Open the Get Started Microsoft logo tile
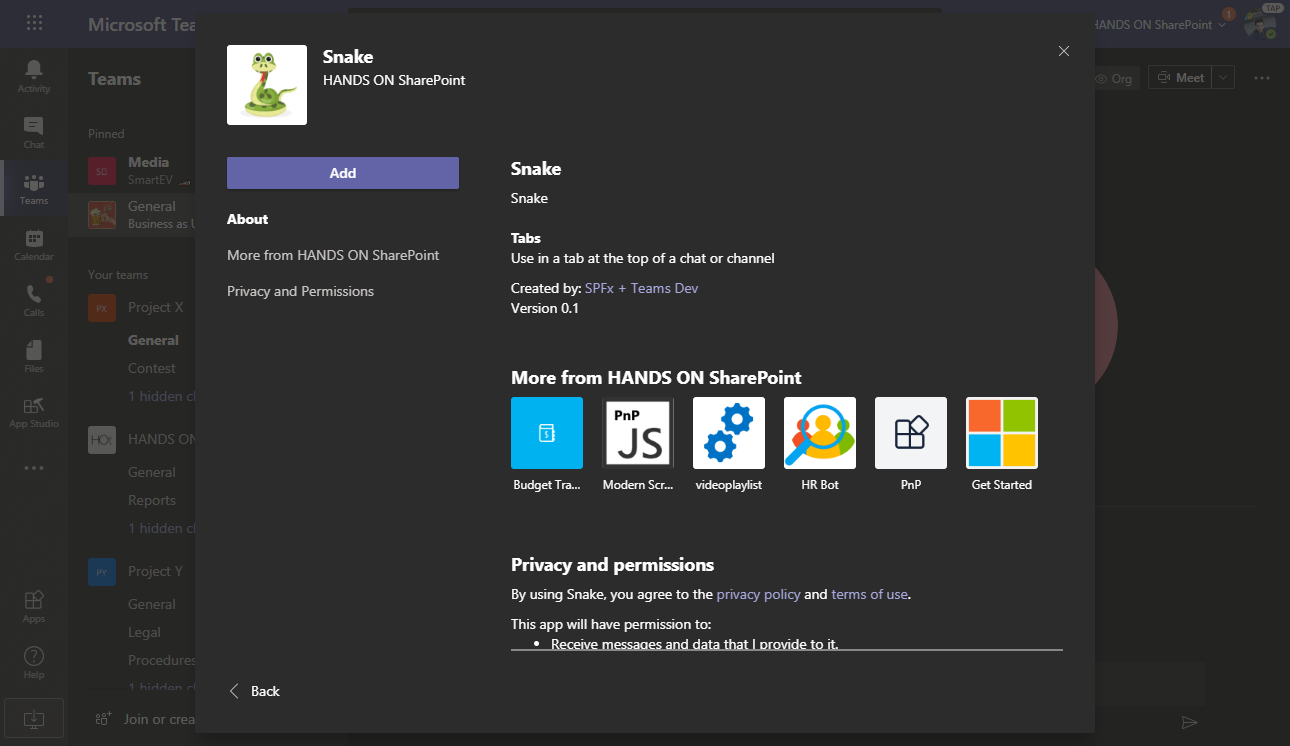The image size is (1290, 746). [x=1002, y=433]
